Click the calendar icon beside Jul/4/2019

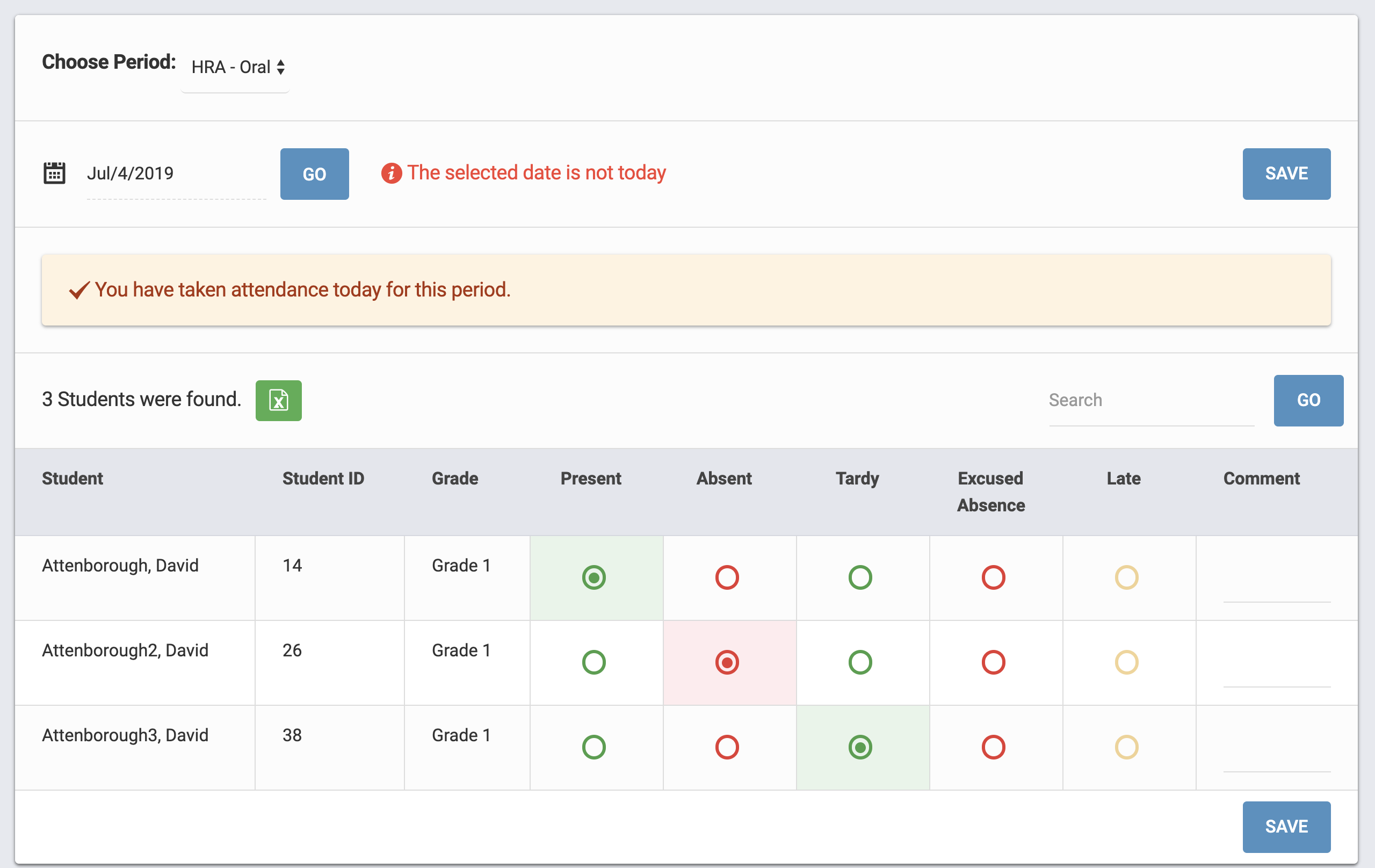tap(54, 172)
